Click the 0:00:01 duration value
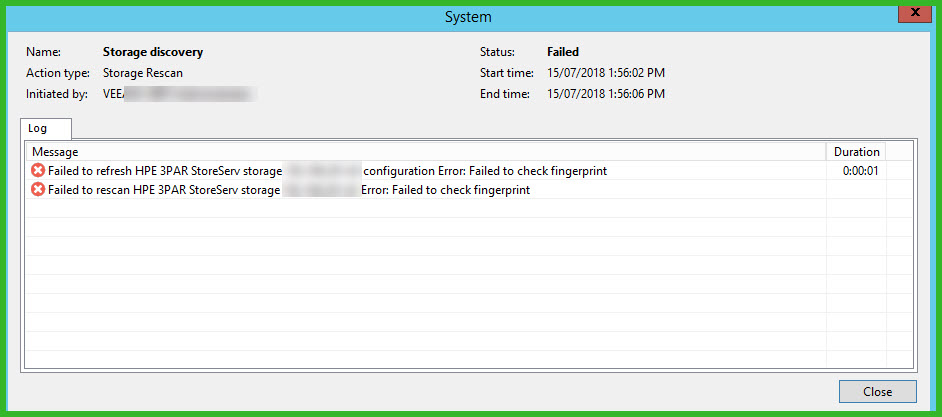 [x=861, y=171]
